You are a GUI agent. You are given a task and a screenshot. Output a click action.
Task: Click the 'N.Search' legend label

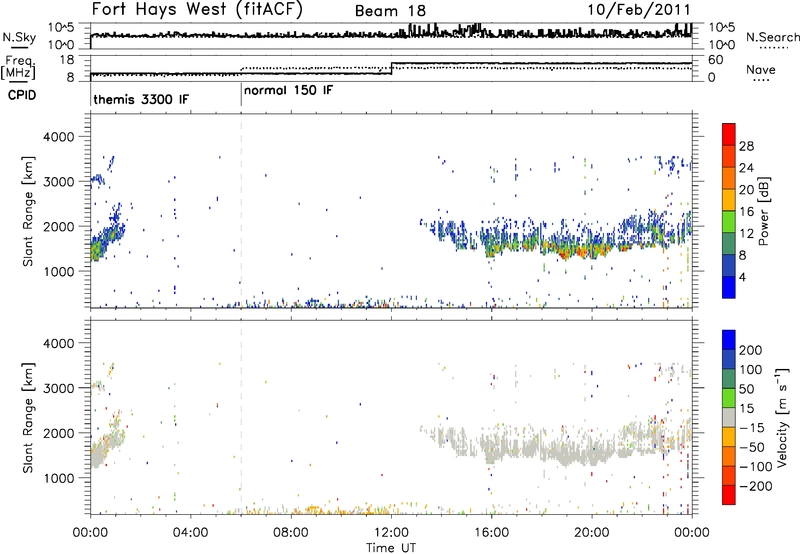click(x=772, y=37)
